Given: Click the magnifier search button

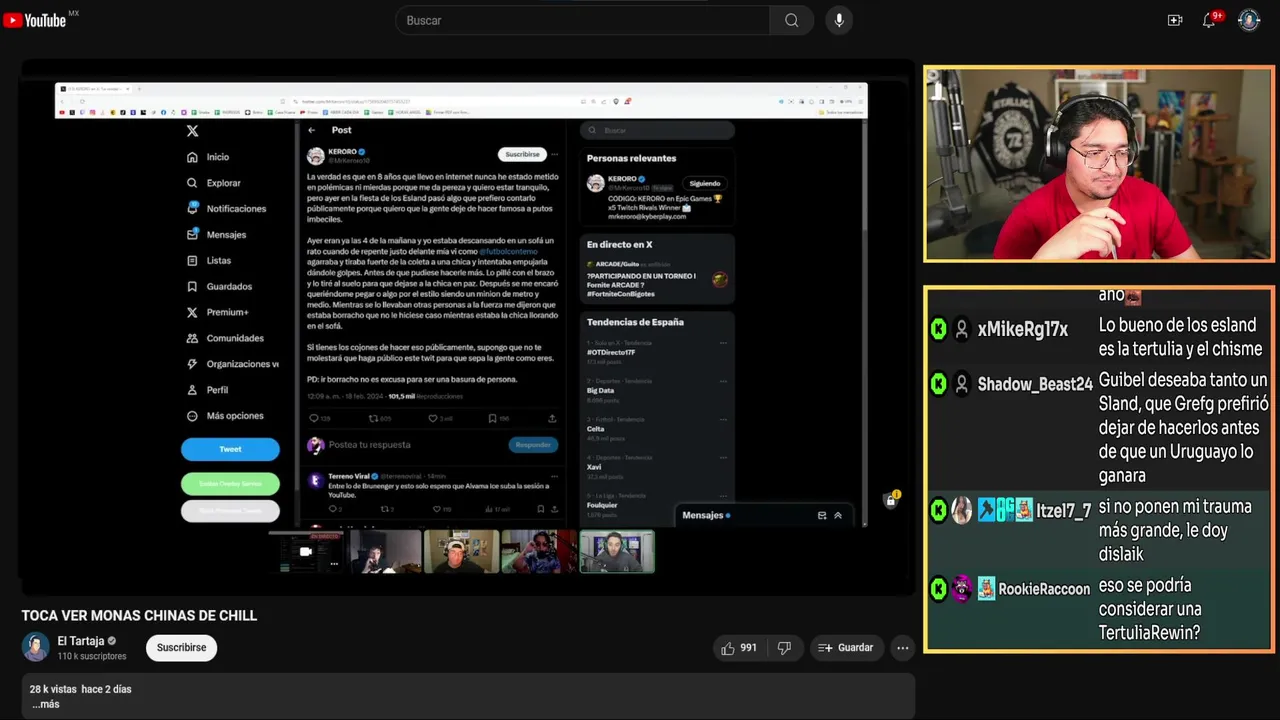Looking at the screenshot, I should point(791,20).
